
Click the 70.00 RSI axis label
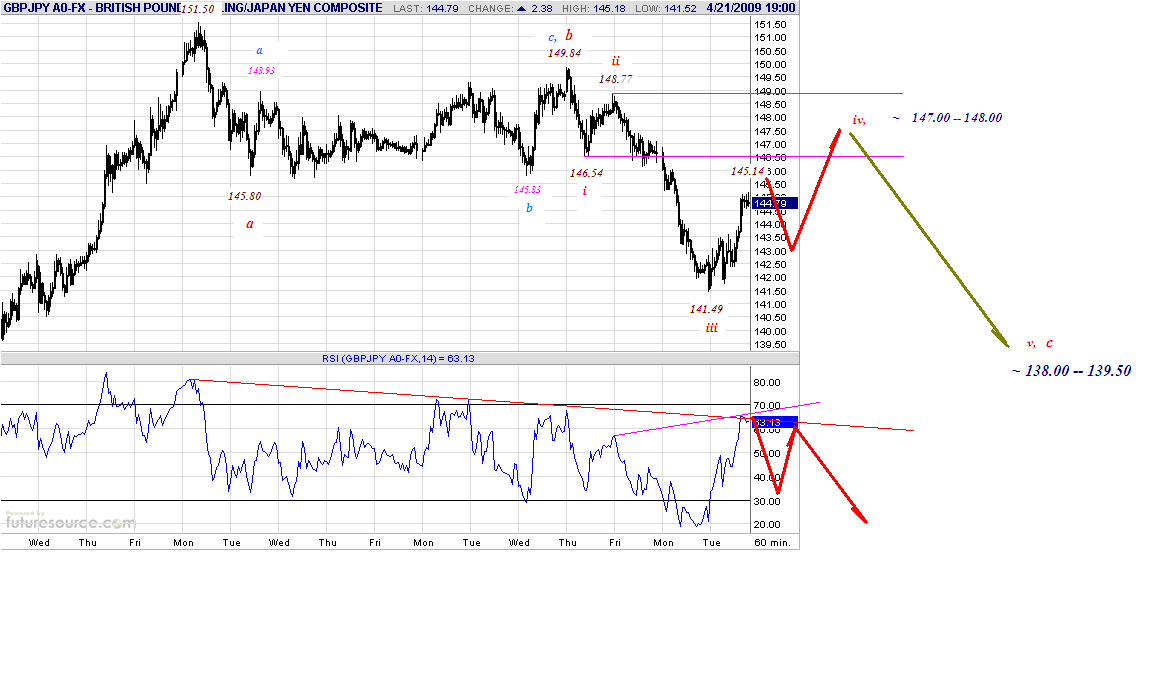click(x=767, y=406)
